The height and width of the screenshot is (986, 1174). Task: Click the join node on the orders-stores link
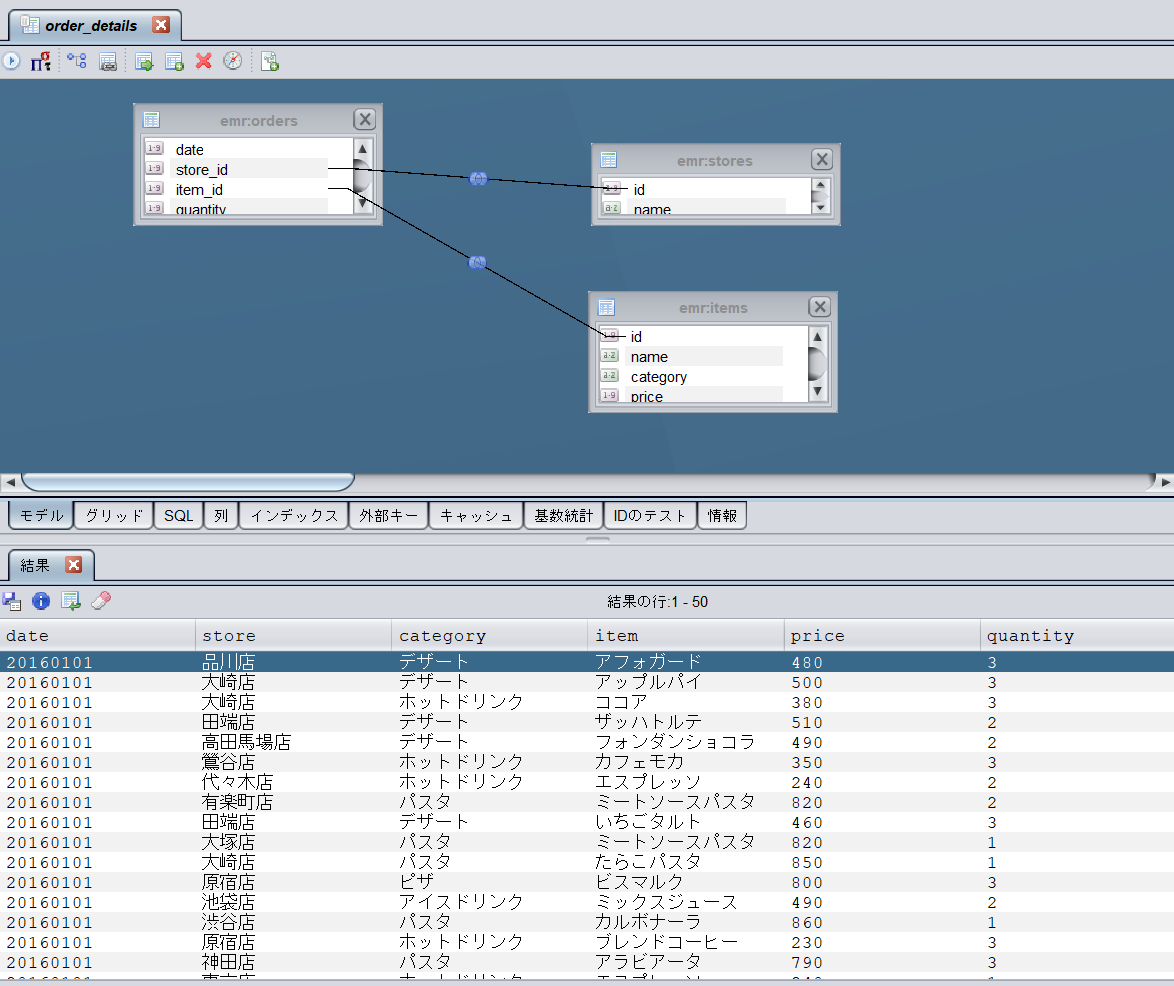(x=478, y=179)
